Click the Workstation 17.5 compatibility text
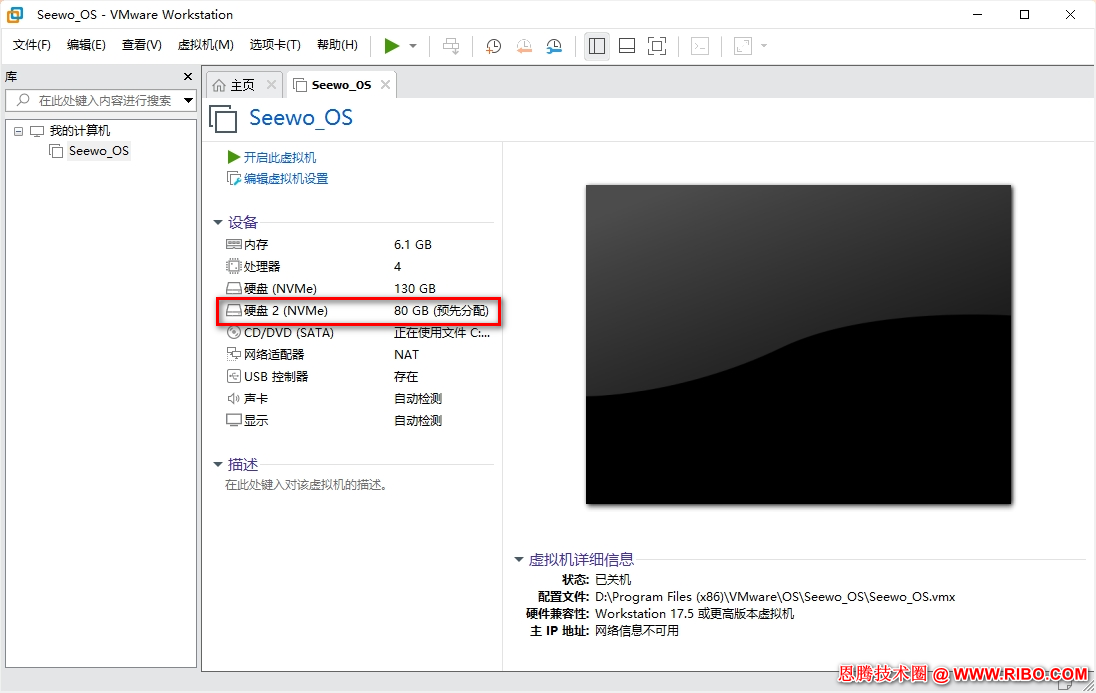 point(694,614)
